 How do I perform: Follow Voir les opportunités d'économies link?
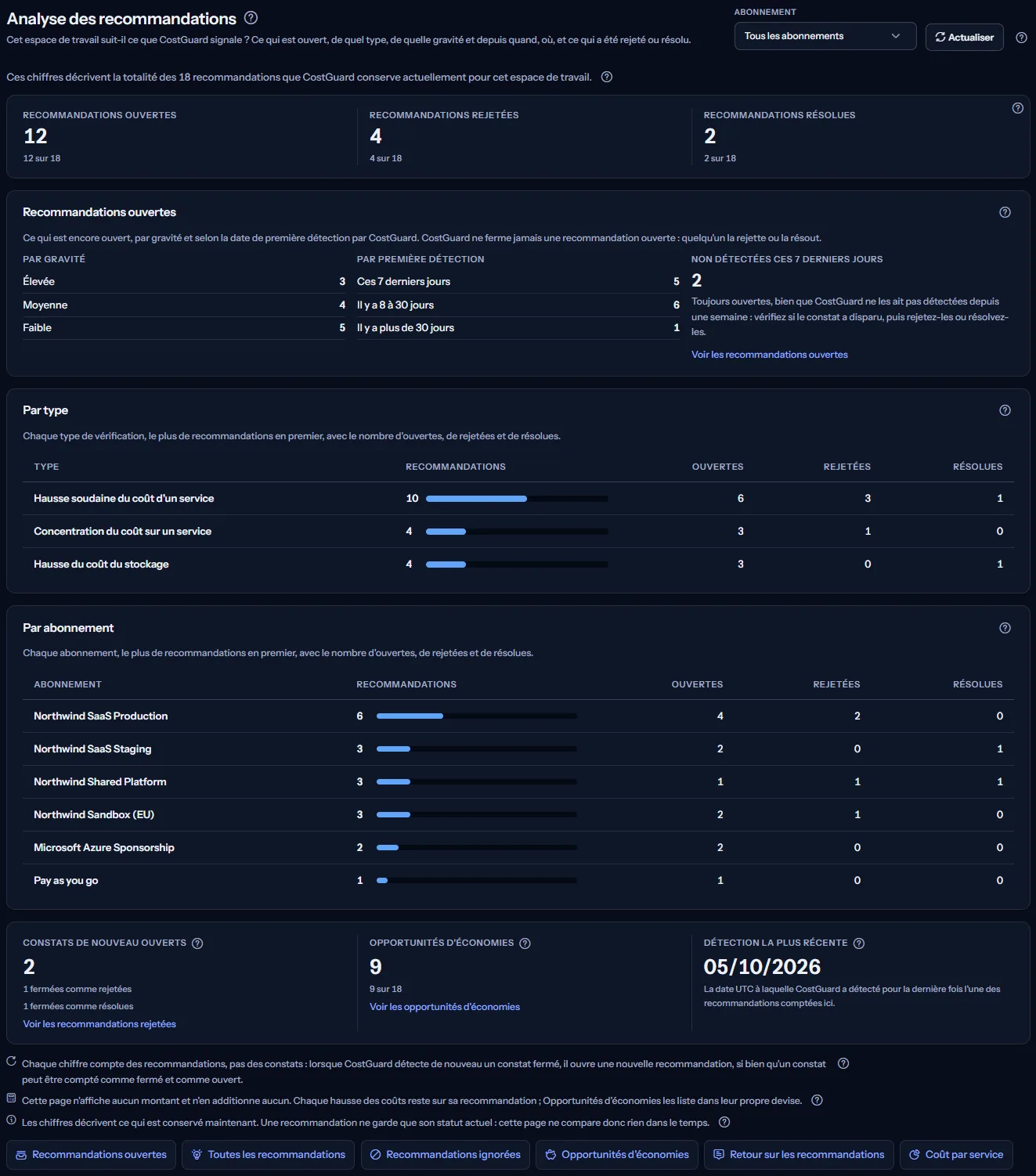[x=445, y=1007]
